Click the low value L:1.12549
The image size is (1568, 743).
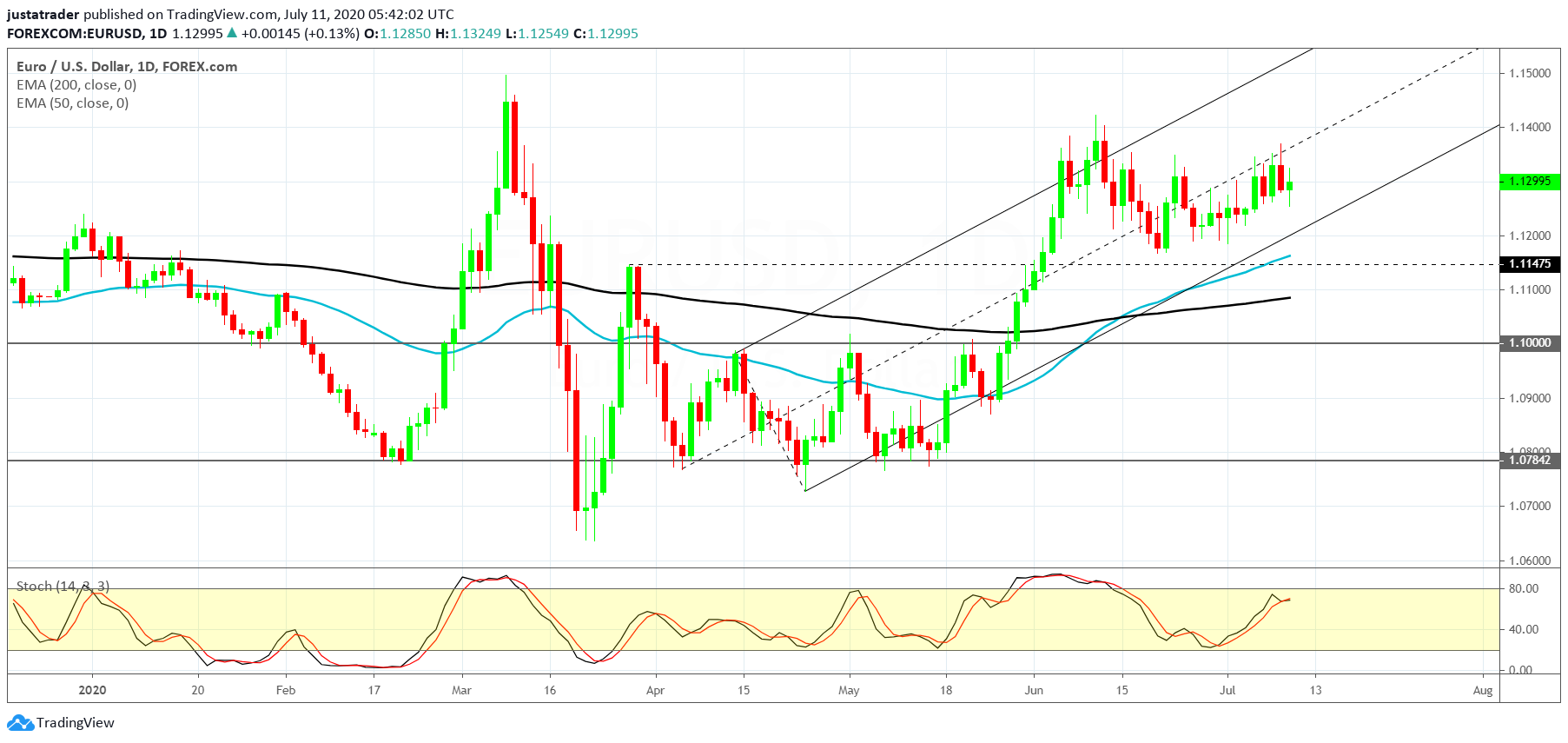click(x=537, y=33)
